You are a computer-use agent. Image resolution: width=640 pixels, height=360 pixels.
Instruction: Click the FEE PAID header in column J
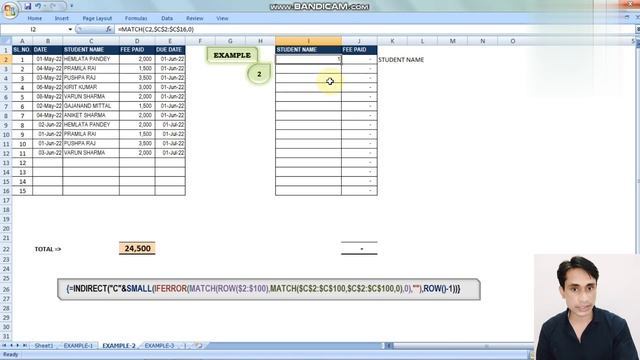359,50
